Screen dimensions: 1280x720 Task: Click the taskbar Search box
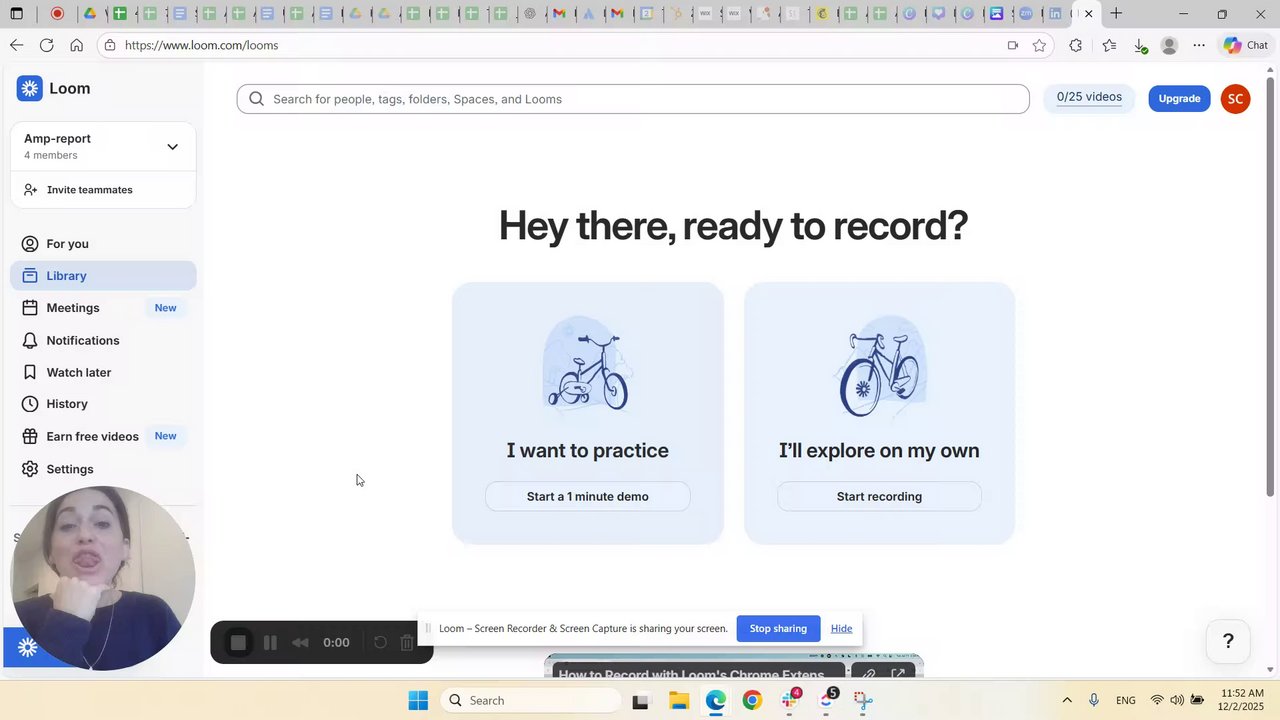pyautogui.click(x=530, y=701)
